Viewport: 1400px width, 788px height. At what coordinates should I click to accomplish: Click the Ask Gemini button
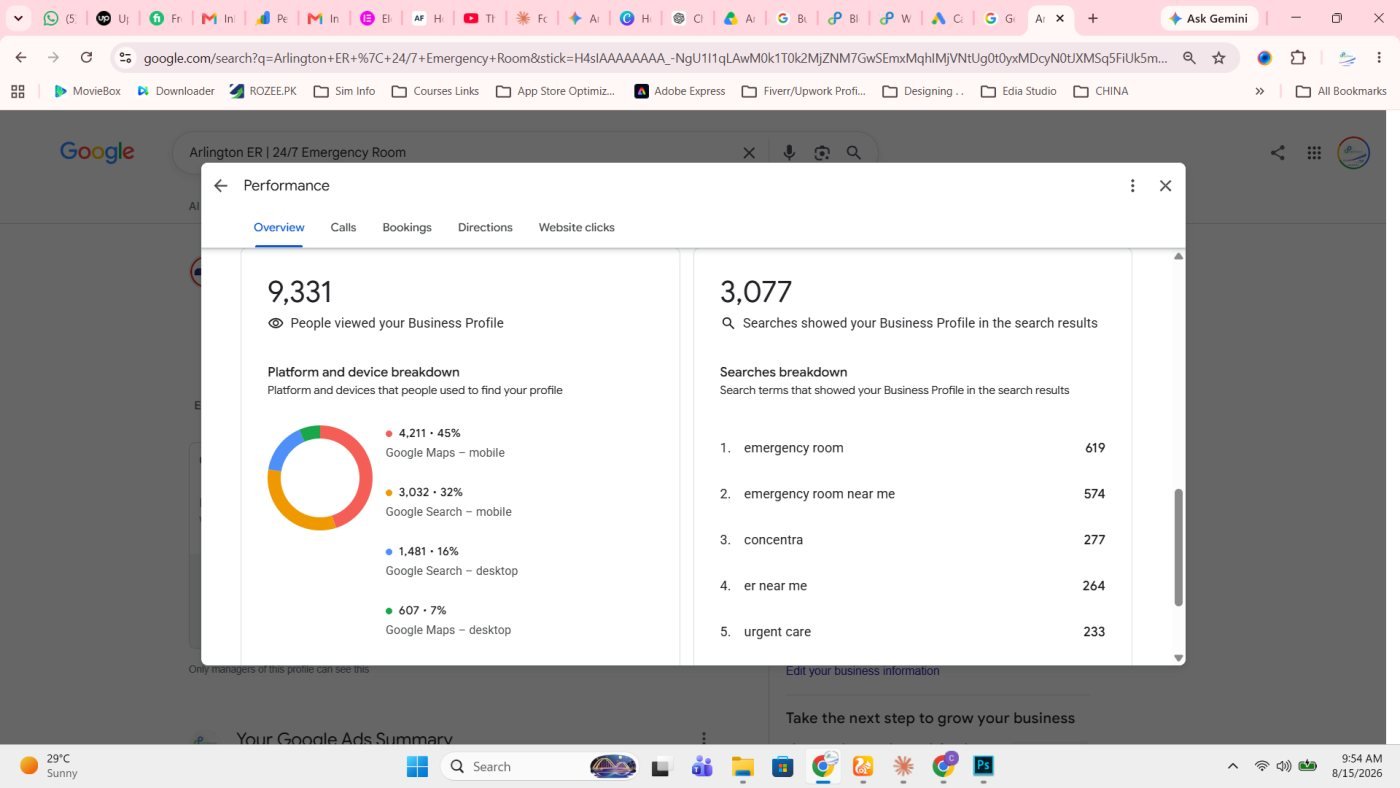pyautogui.click(x=1209, y=18)
